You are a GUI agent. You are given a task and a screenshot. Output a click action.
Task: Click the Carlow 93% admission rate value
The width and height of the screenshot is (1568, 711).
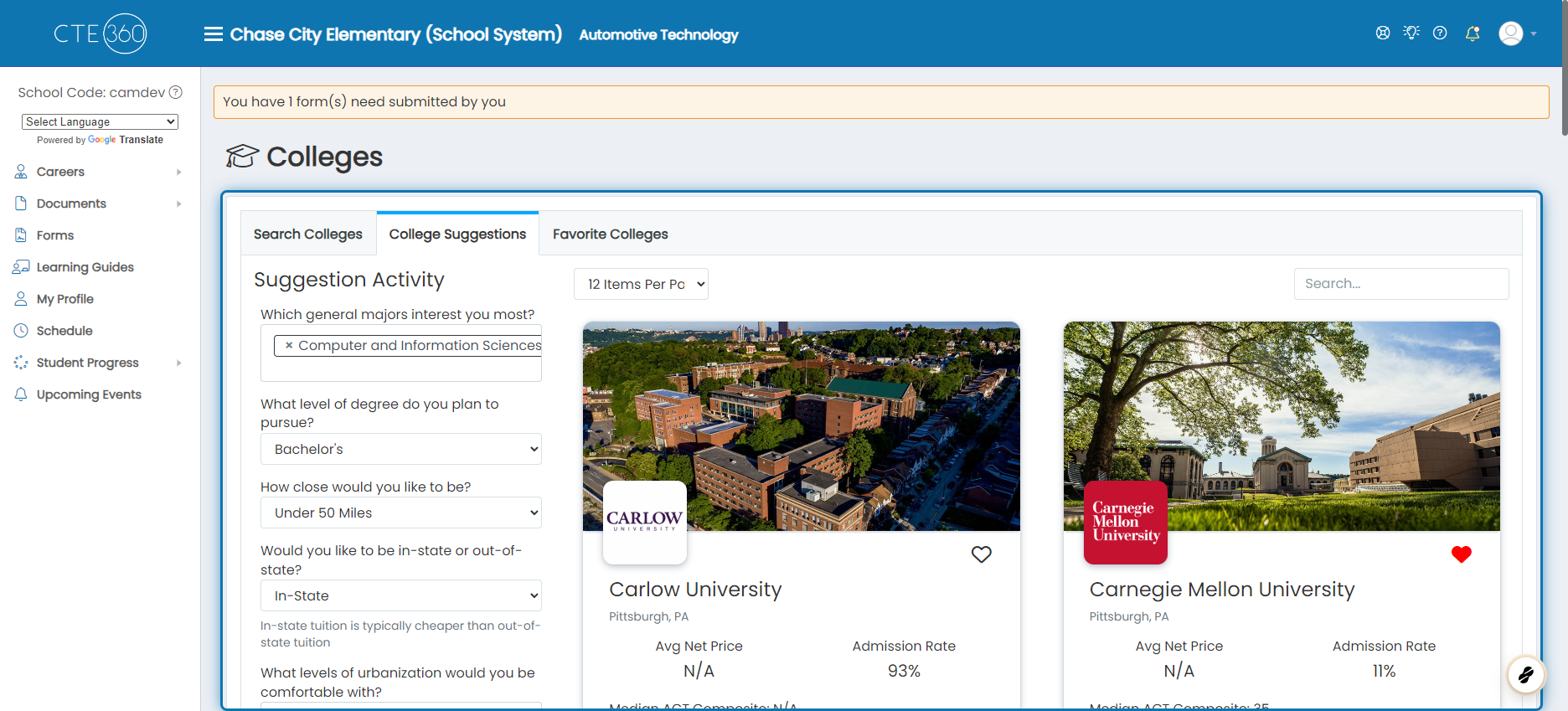coord(904,671)
